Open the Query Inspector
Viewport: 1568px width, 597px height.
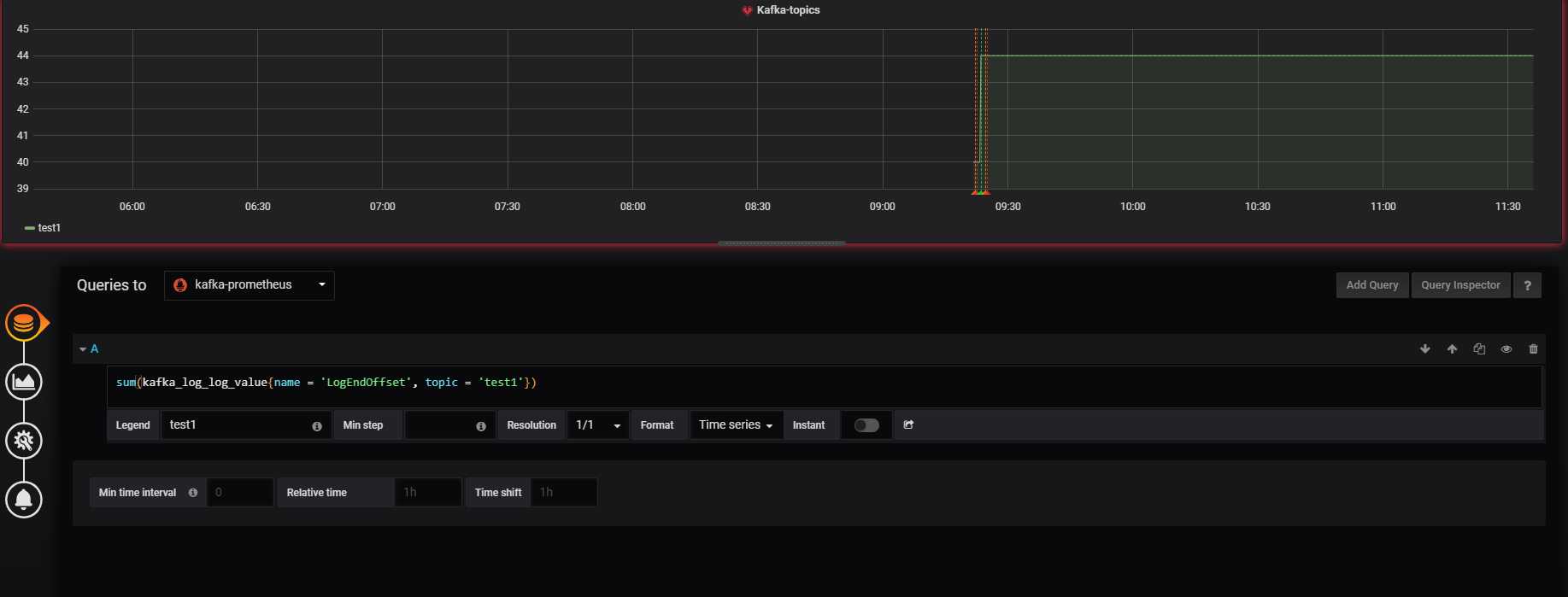pyautogui.click(x=1460, y=285)
